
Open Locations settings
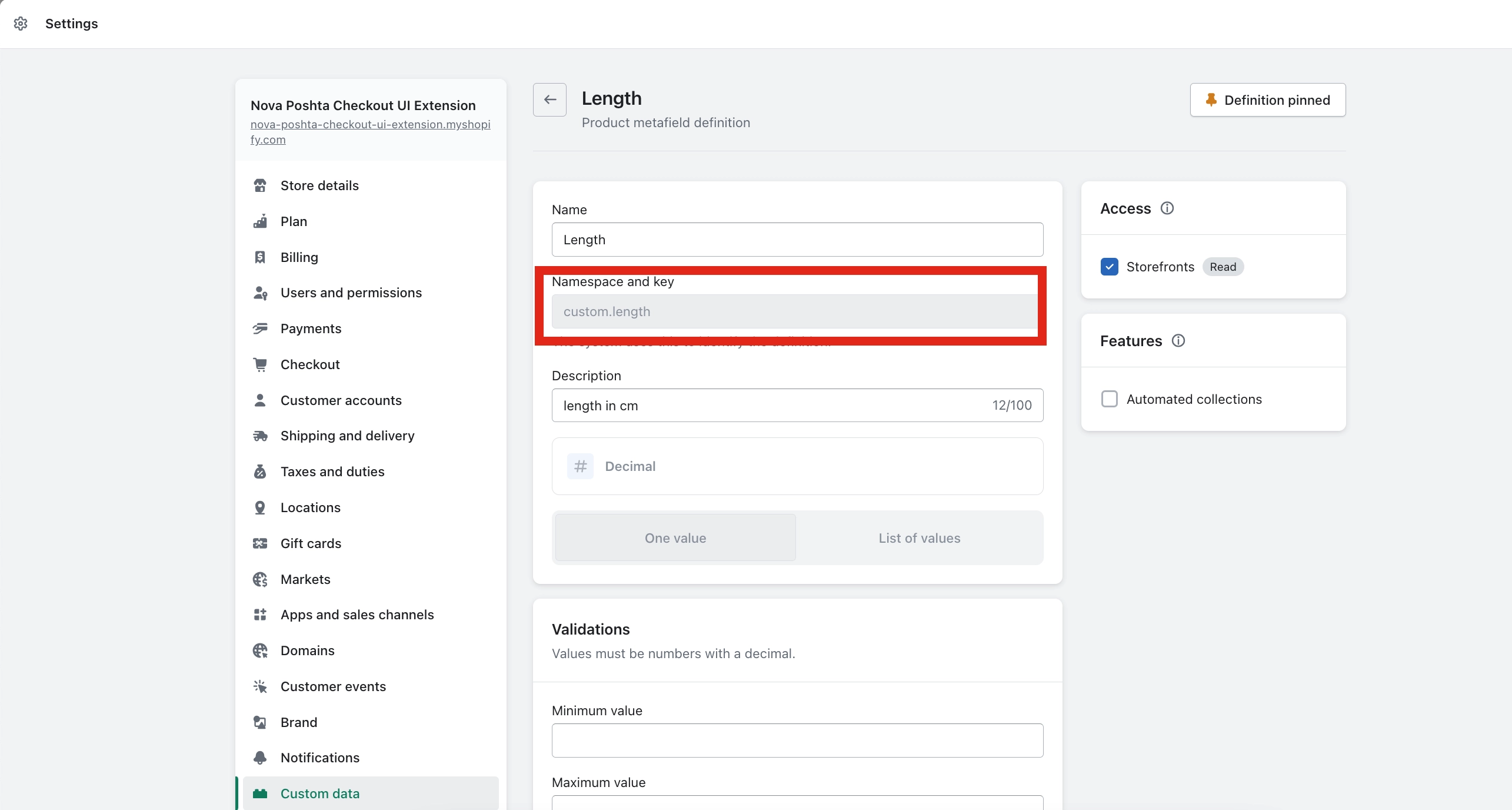371,507
